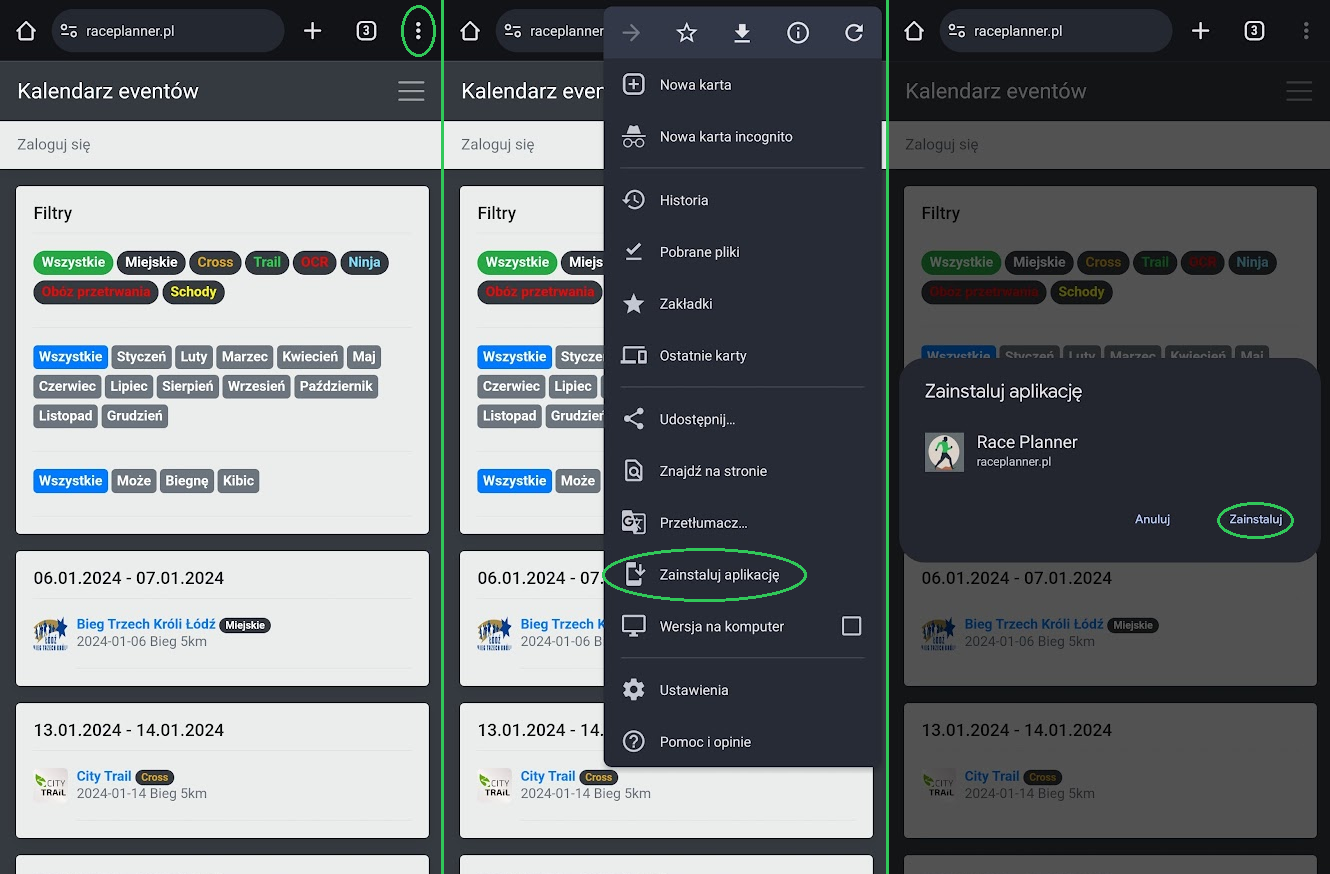1330x874 pixels.
Task: Select Zainstaluj aplikację from the menu
Action: click(718, 575)
